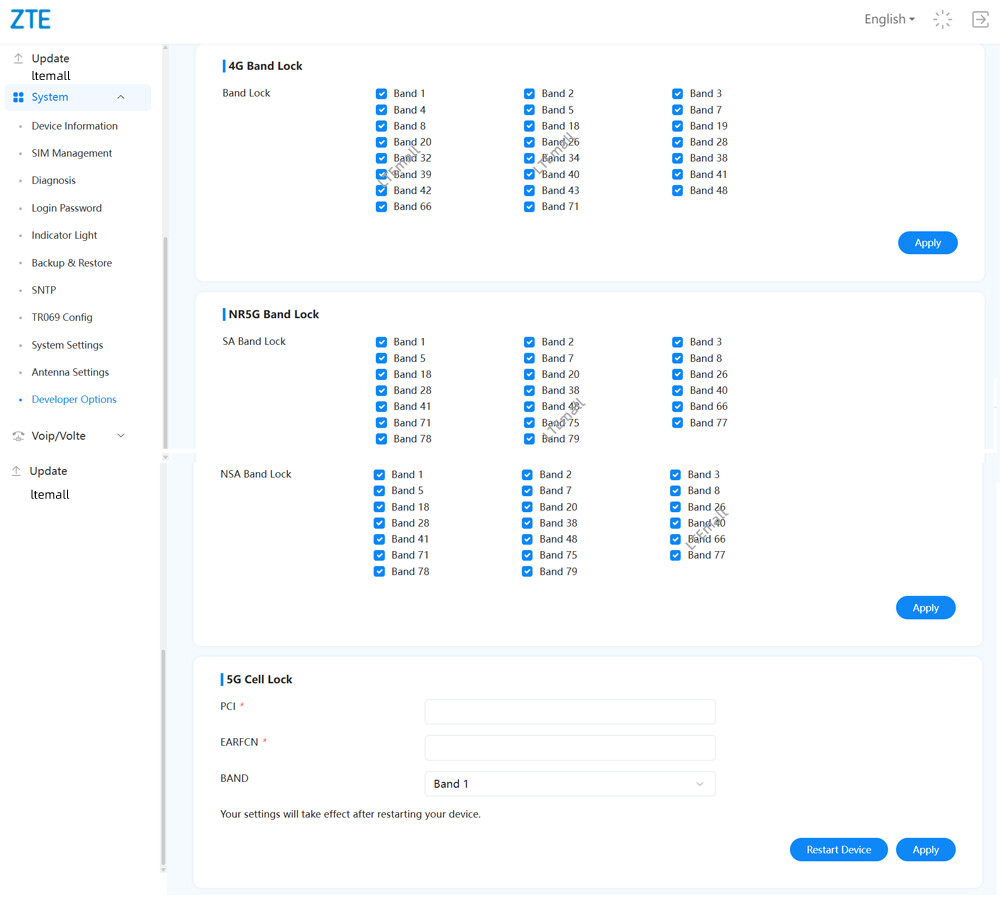Click the System grid icon in sidebar
The width and height of the screenshot is (1000, 905).
18,97
